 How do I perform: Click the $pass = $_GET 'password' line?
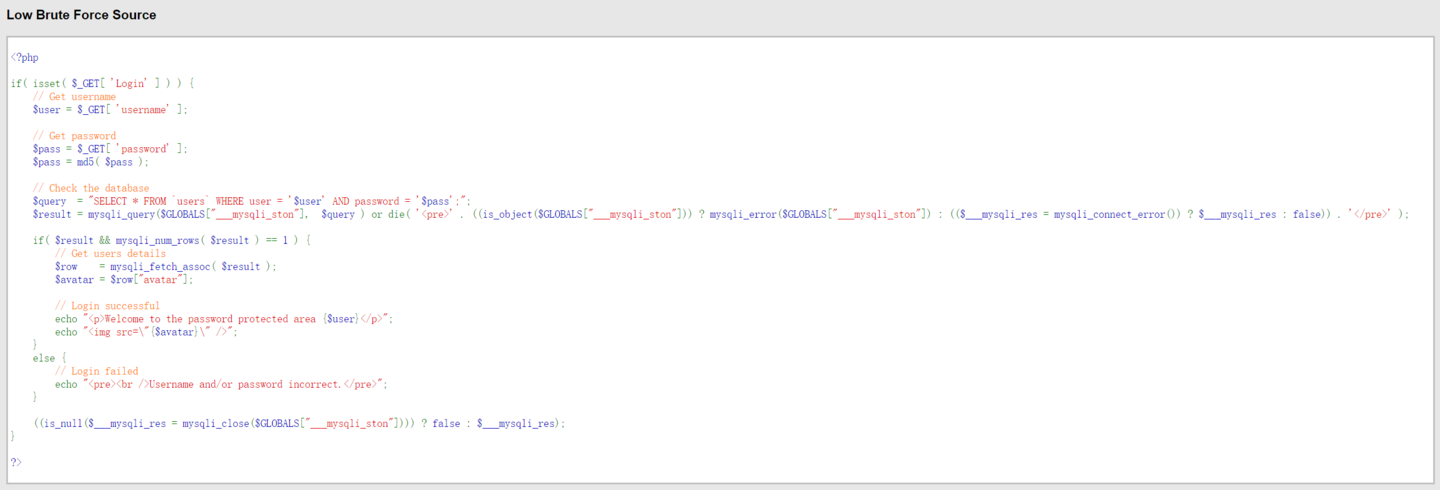[x=110, y=149]
